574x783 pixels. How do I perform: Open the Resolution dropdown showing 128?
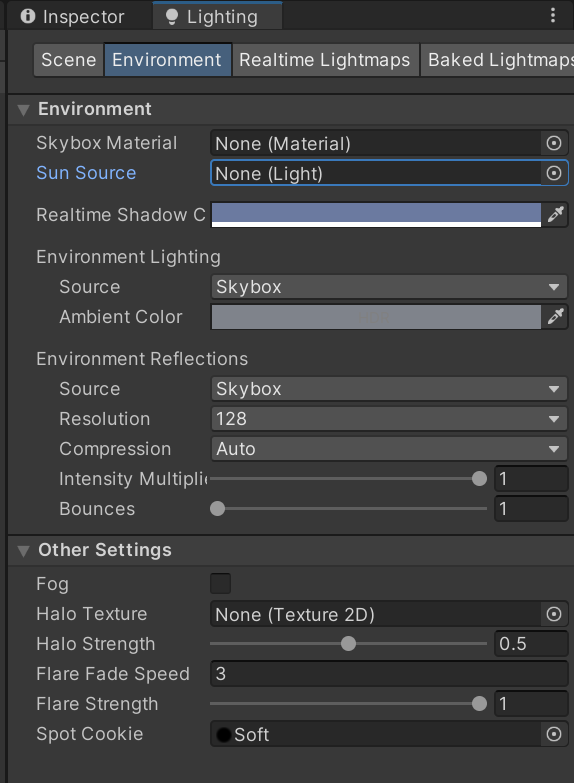click(389, 418)
